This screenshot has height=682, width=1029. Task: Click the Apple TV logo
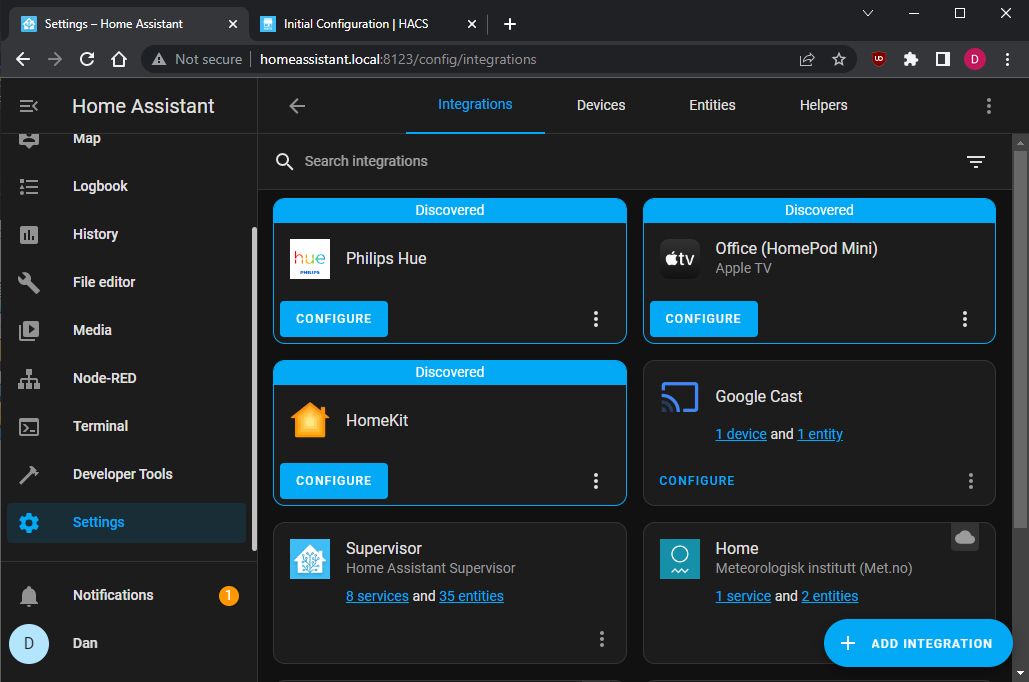click(680, 259)
